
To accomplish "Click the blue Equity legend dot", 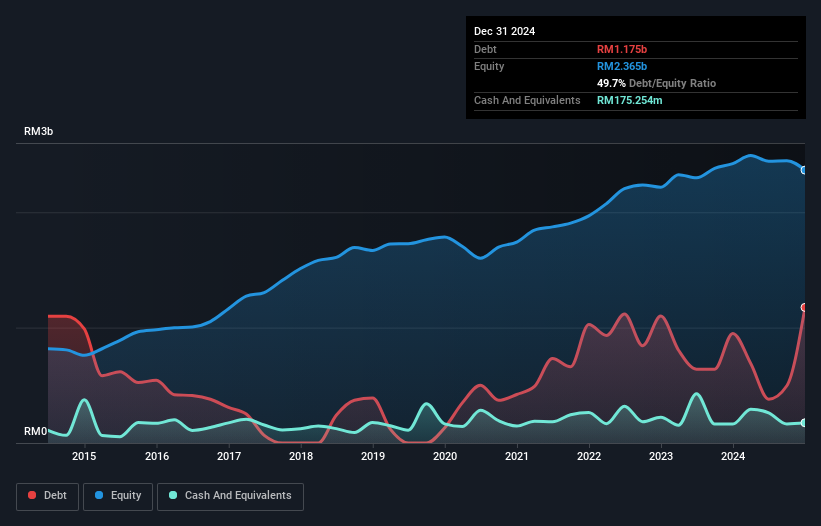I will 99,495.
